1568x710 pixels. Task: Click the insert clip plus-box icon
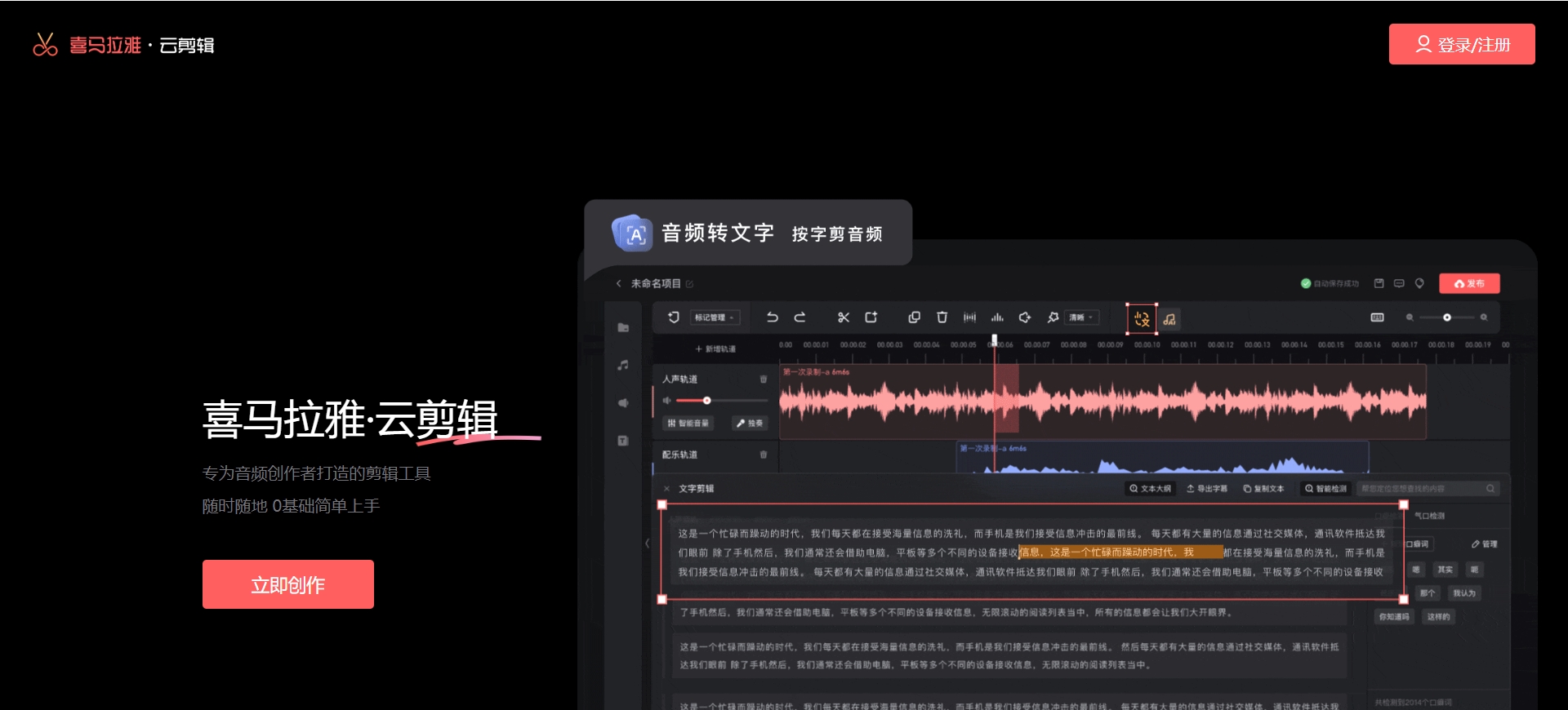871,317
